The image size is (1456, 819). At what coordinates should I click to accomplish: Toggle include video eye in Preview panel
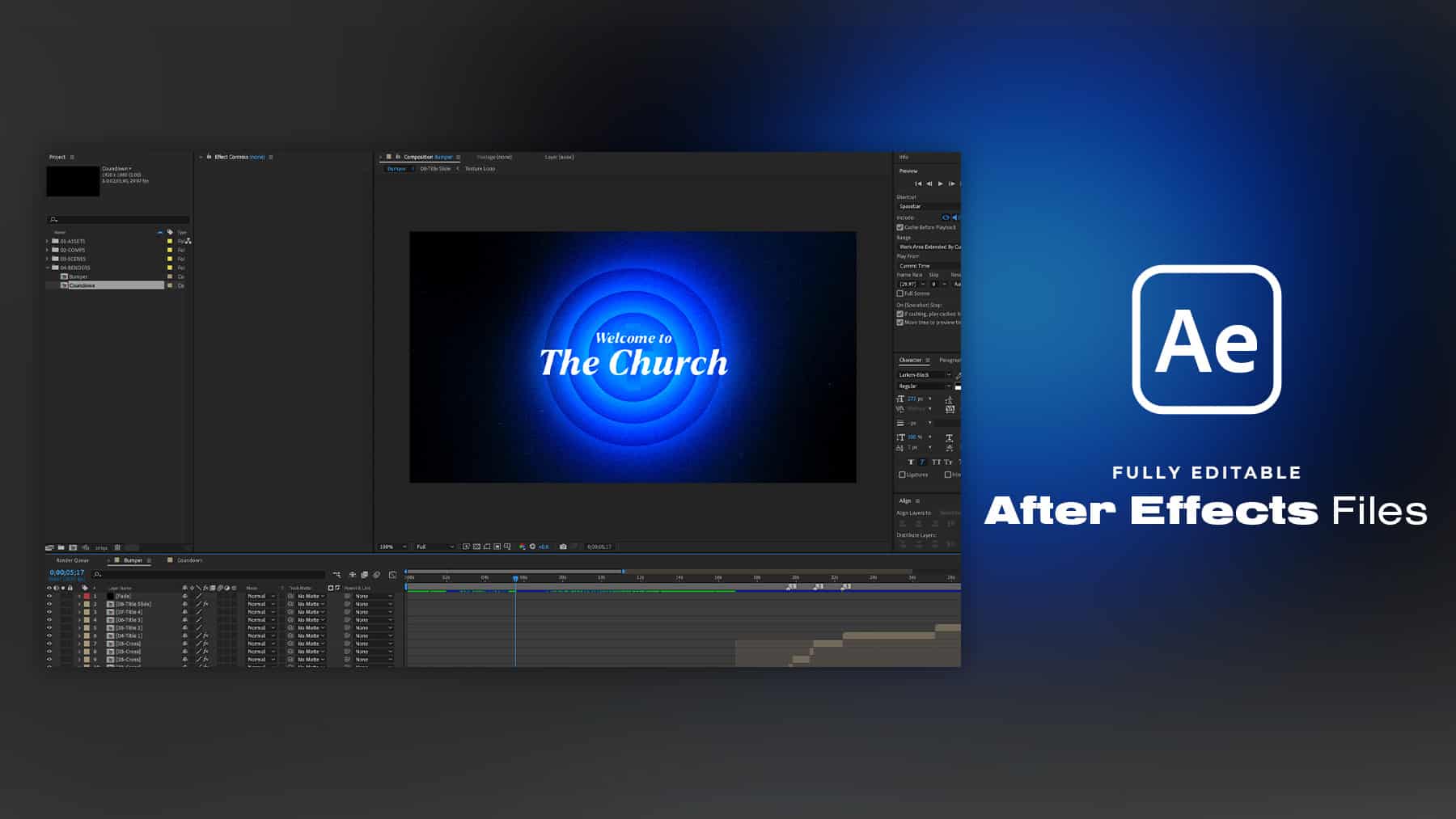click(x=945, y=217)
